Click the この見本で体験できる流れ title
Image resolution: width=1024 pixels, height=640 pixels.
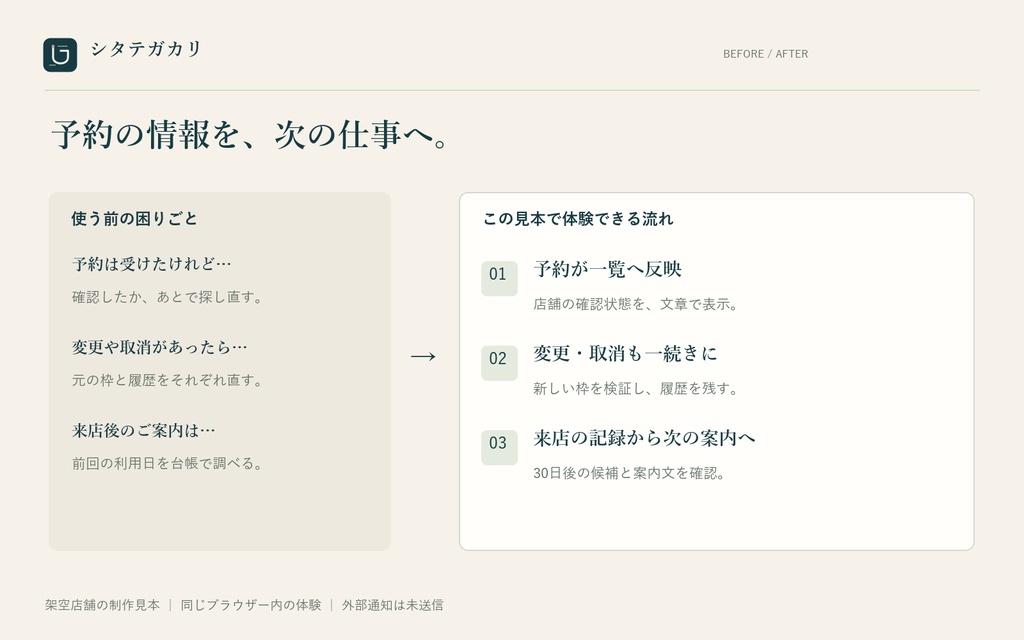578,219
